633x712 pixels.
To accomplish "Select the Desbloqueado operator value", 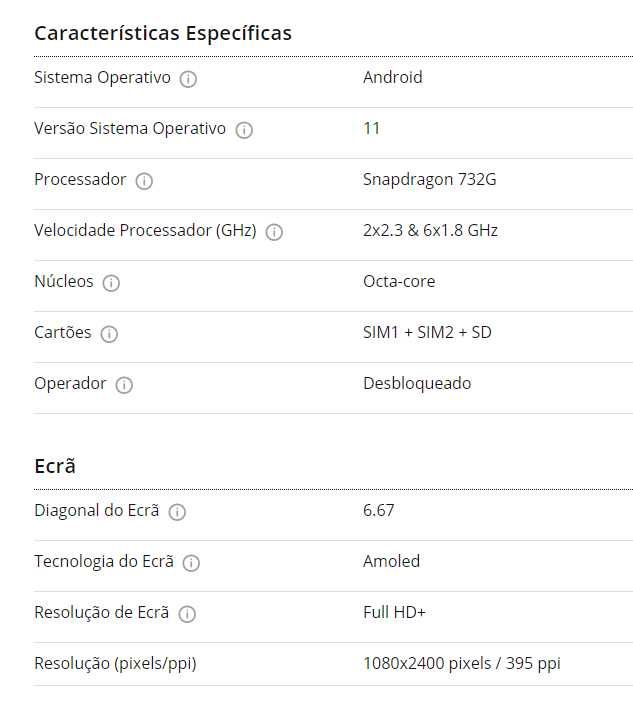I will (417, 383).
